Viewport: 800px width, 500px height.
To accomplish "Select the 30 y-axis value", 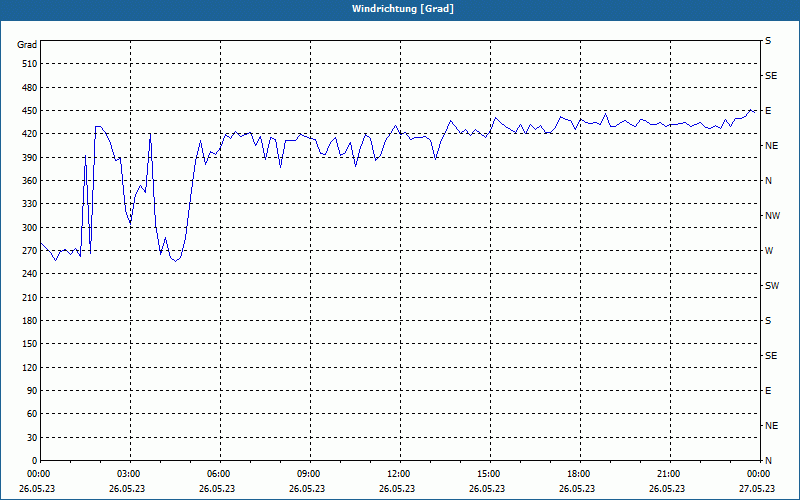I will point(32,438).
